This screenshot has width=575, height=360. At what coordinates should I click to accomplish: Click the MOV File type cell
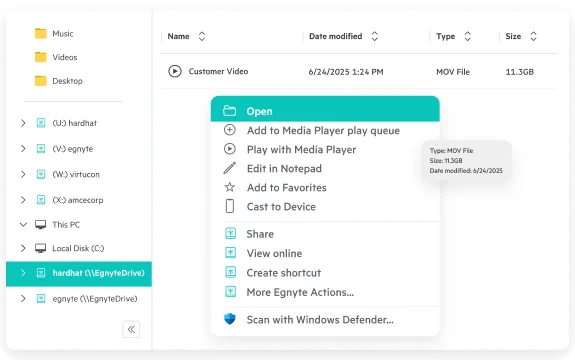click(453, 72)
